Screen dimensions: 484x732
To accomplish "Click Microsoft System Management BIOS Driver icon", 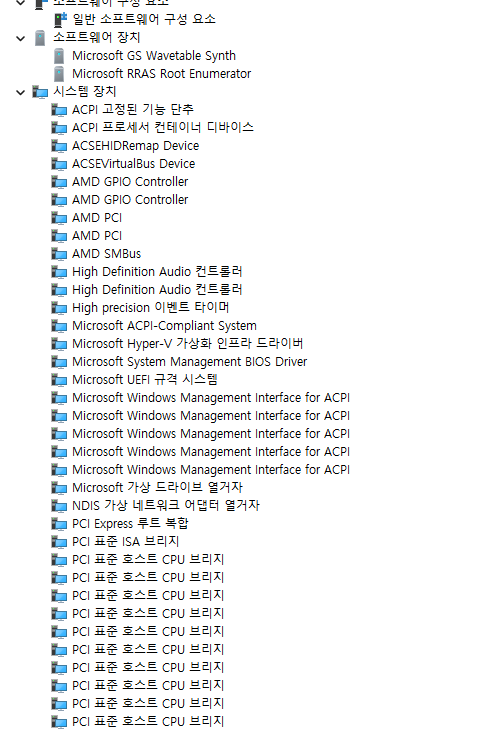I will coord(59,362).
